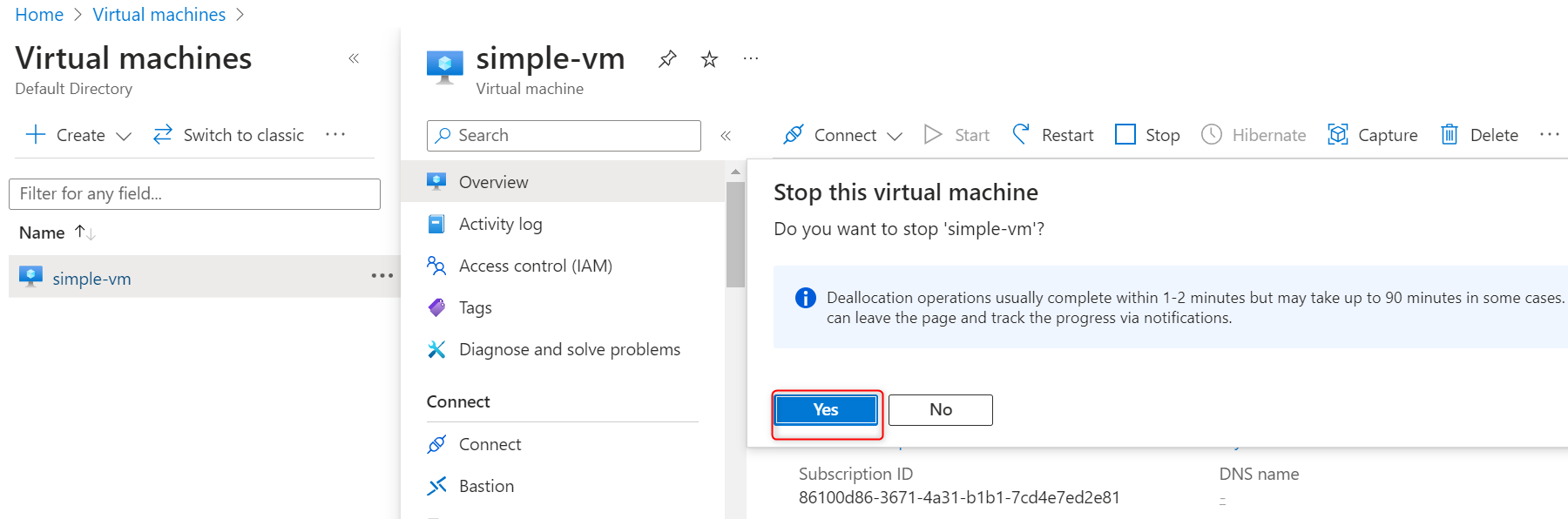Click the Home breadcrumb link
1568x519 pixels.
click(x=39, y=15)
